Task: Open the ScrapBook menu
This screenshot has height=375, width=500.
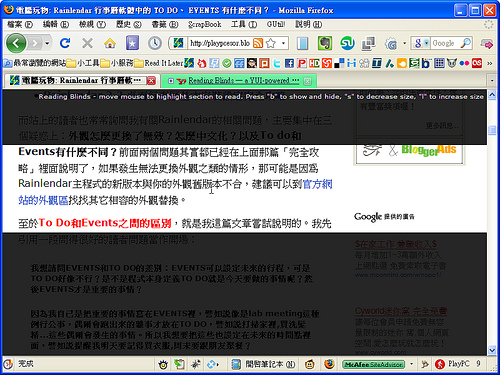Action: pyautogui.click(x=204, y=24)
